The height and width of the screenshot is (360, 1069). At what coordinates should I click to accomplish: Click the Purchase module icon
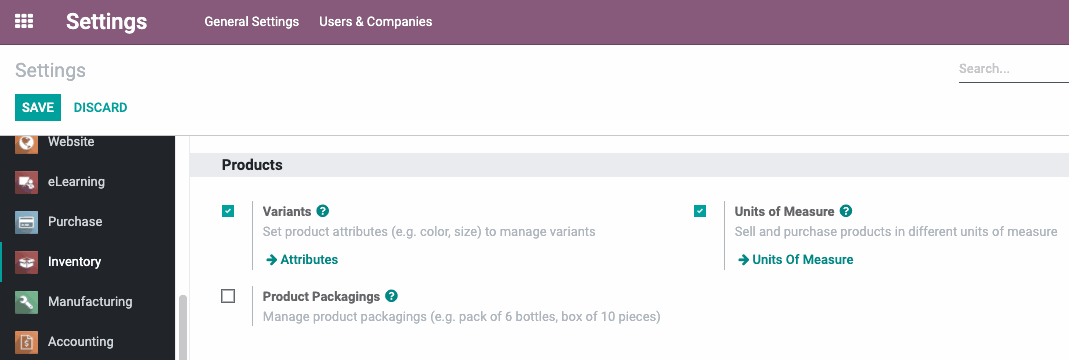[27, 222]
